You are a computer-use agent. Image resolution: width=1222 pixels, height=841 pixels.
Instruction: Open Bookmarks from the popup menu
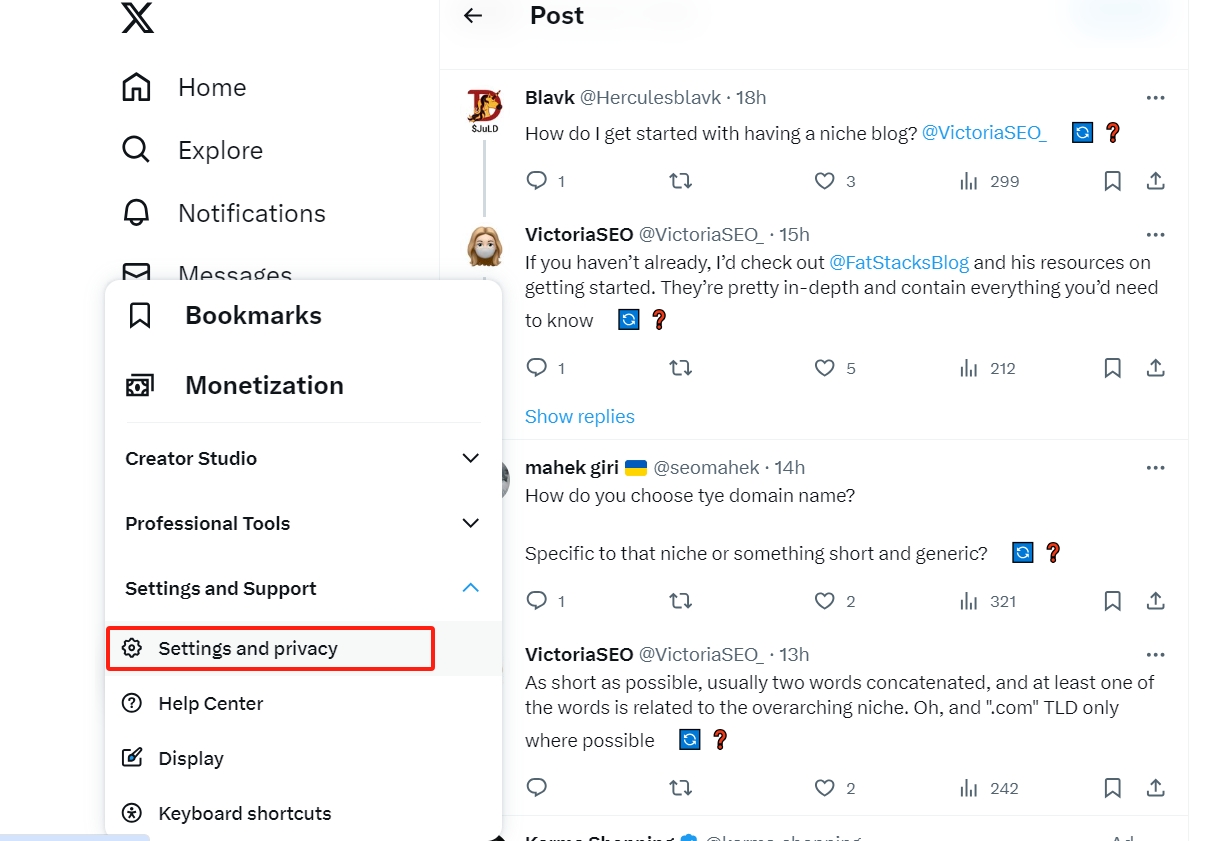coord(253,316)
